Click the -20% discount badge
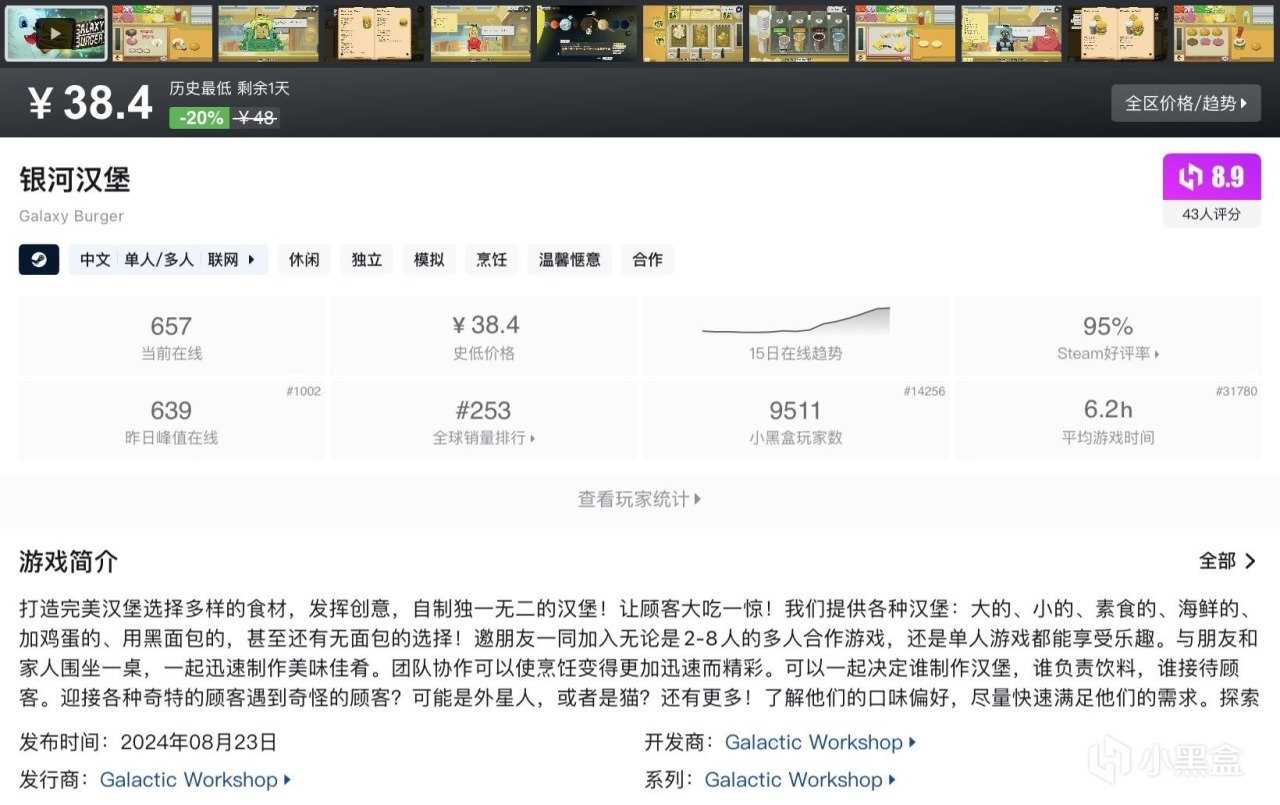The image size is (1280, 805). [199, 118]
